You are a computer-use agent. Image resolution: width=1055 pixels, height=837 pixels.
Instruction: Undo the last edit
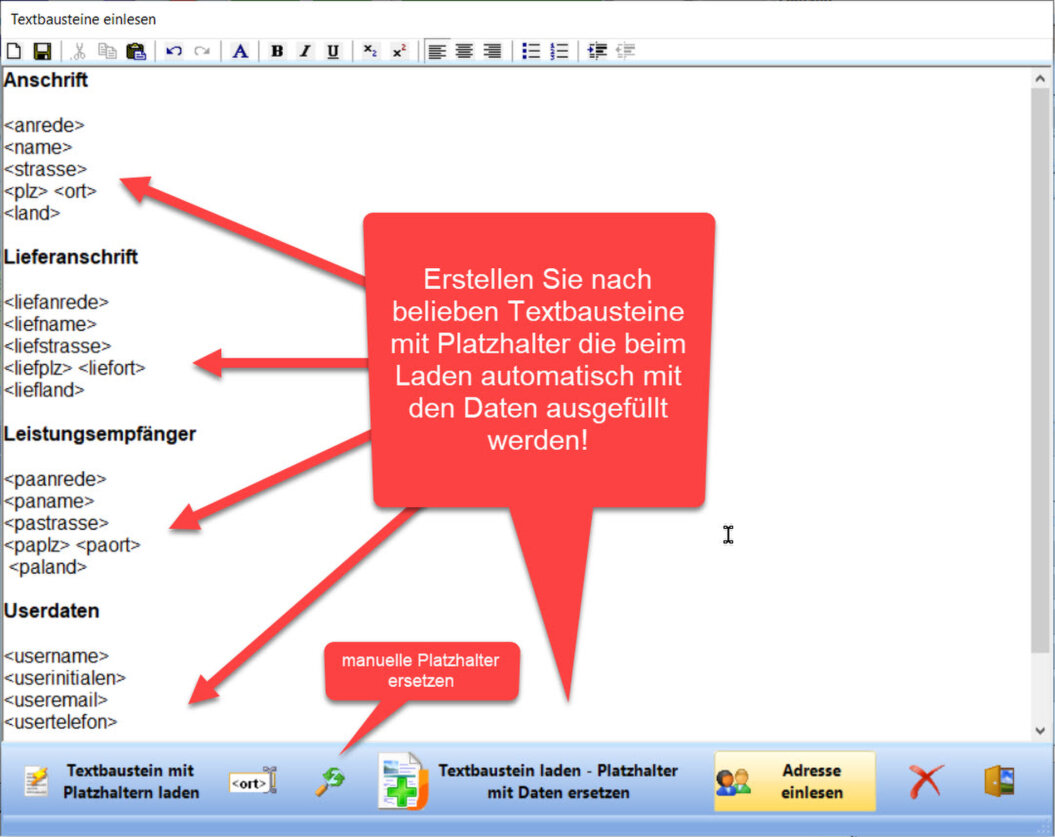click(174, 51)
